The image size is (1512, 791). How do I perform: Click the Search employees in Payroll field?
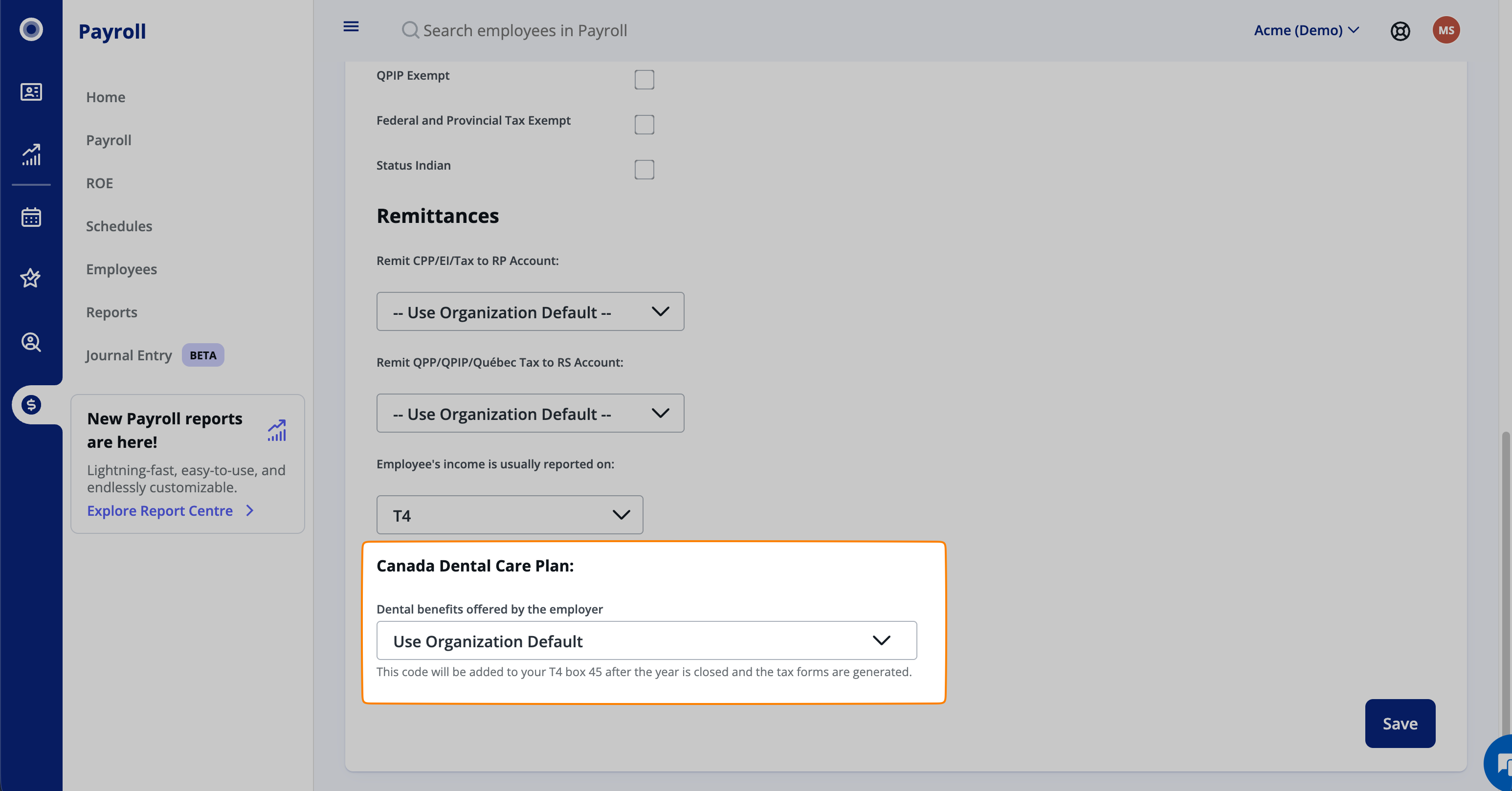tap(525, 30)
